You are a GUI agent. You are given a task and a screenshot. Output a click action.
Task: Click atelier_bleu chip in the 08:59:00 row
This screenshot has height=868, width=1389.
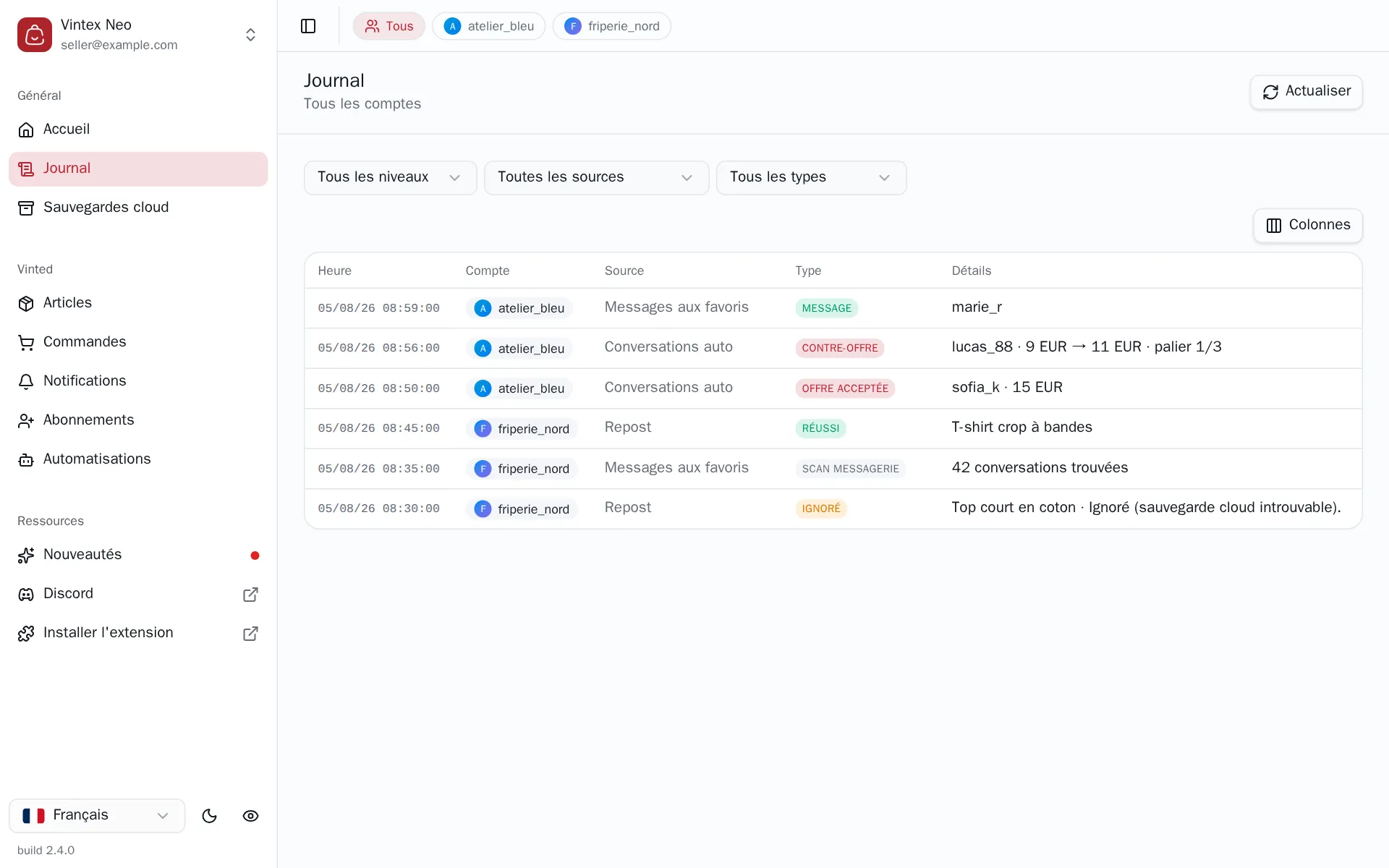point(519,308)
